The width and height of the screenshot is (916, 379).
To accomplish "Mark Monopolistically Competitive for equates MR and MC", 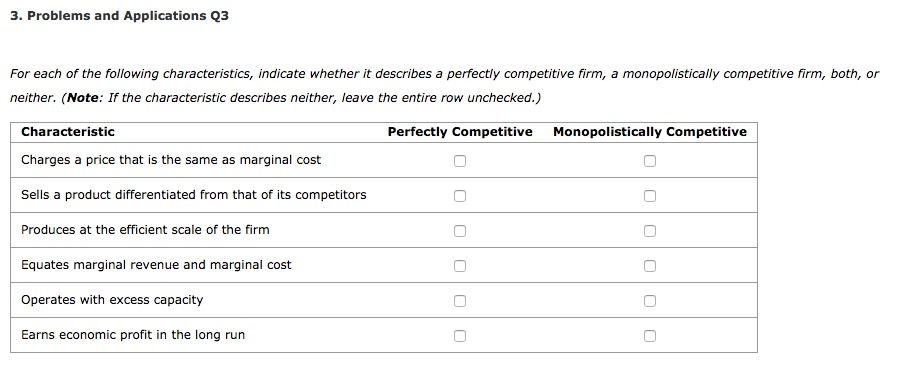I will (x=650, y=266).
